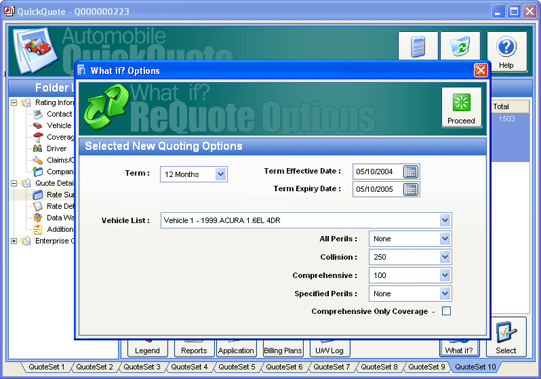
Task: Select Claims item in the folder tree
Action: 60,160
